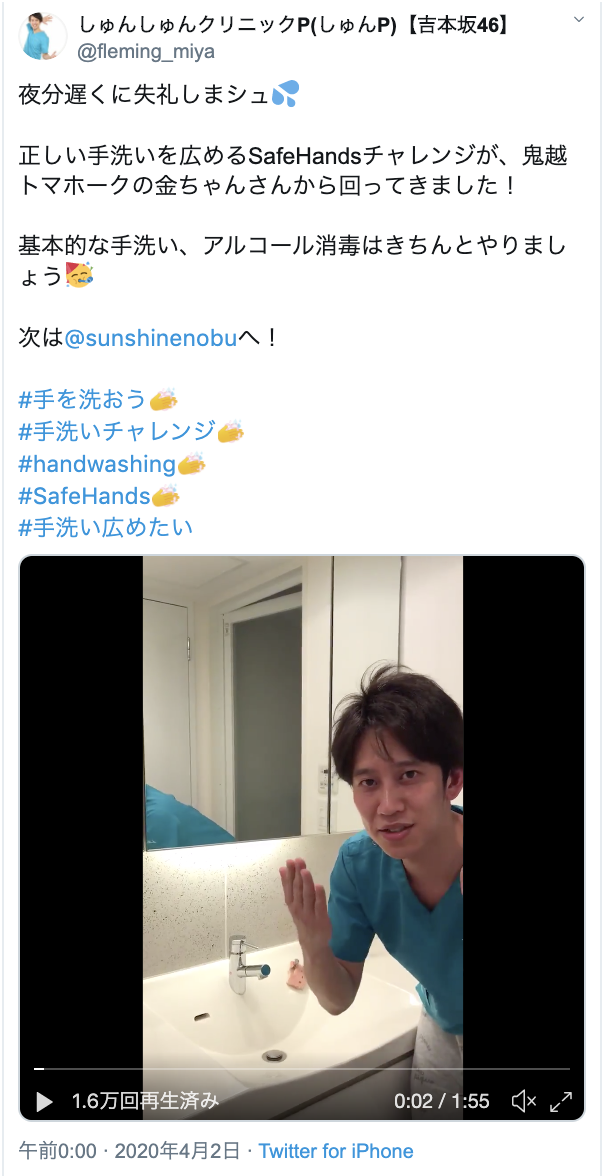This screenshot has height=1176, width=604.
Task: Play the handwashing video
Action: click(45, 1101)
